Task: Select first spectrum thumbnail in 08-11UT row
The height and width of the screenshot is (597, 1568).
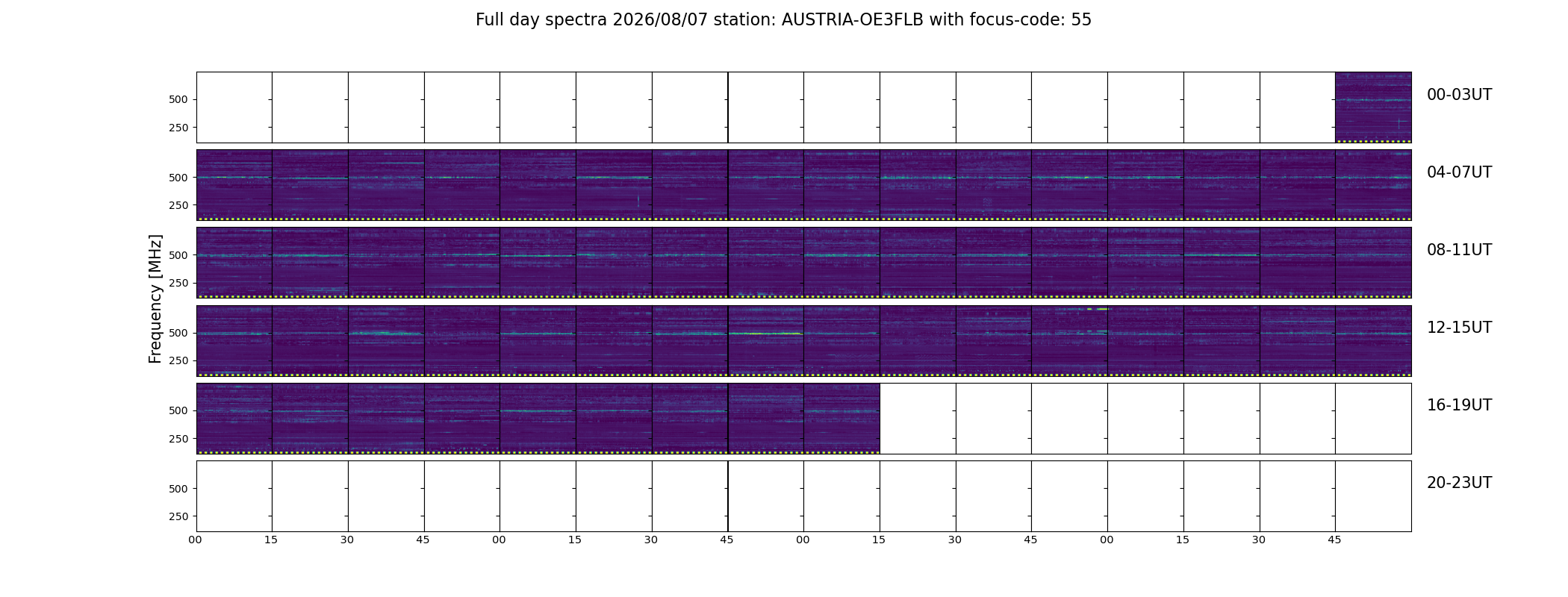Action: pos(234,263)
